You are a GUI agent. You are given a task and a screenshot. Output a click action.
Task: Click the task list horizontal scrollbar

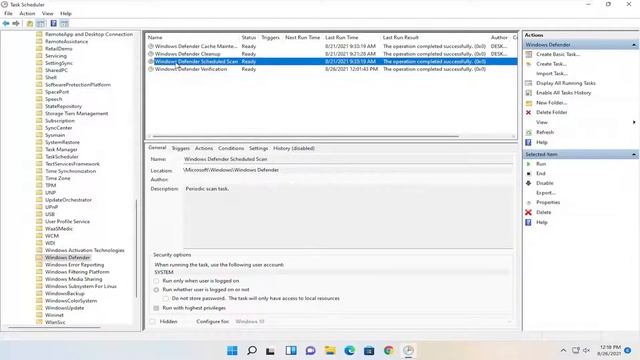[x=305, y=136]
